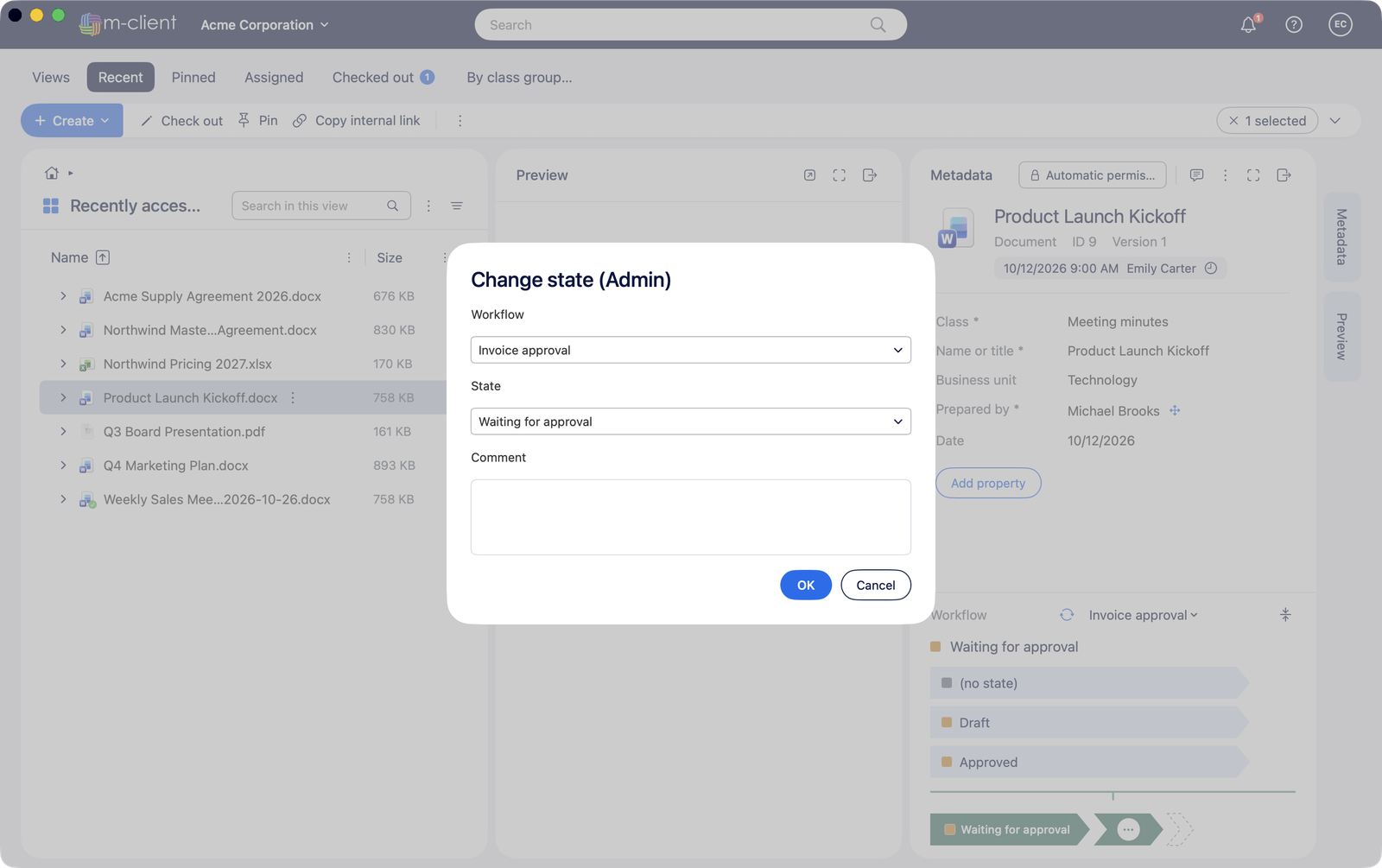Click the relation icon next to Michael Brooks
This screenshot has height=868, width=1382.
1175,410
